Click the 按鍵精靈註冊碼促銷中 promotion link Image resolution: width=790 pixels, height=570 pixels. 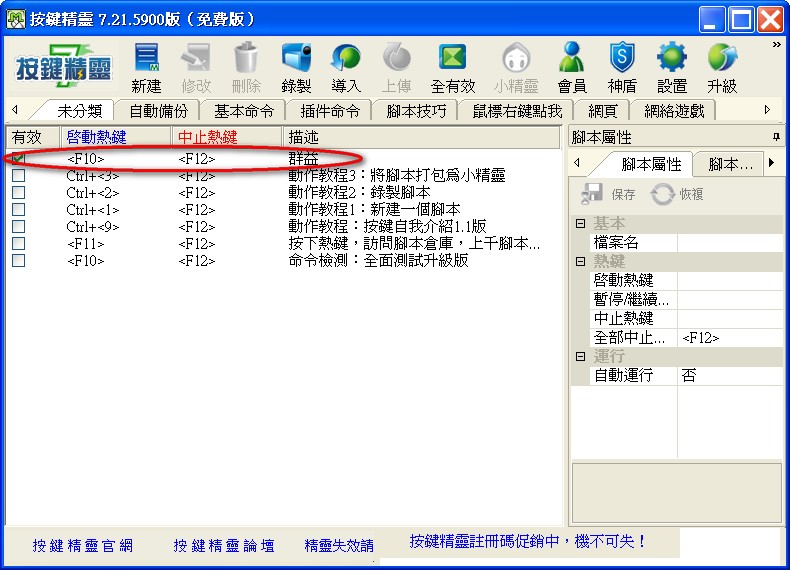pos(527,541)
